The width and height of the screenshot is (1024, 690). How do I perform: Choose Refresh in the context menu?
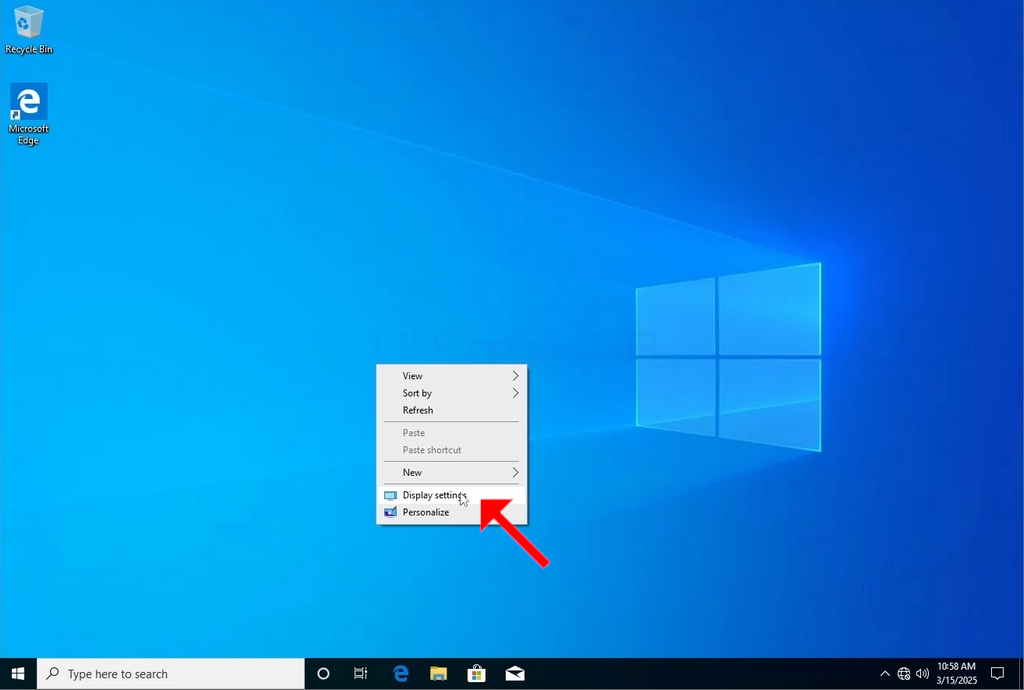452,410
